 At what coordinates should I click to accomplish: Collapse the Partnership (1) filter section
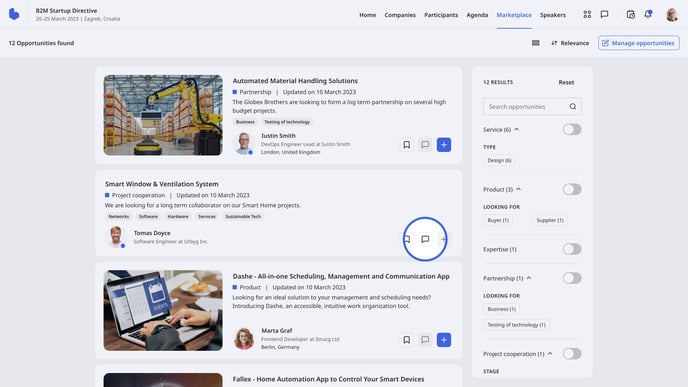click(529, 278)
